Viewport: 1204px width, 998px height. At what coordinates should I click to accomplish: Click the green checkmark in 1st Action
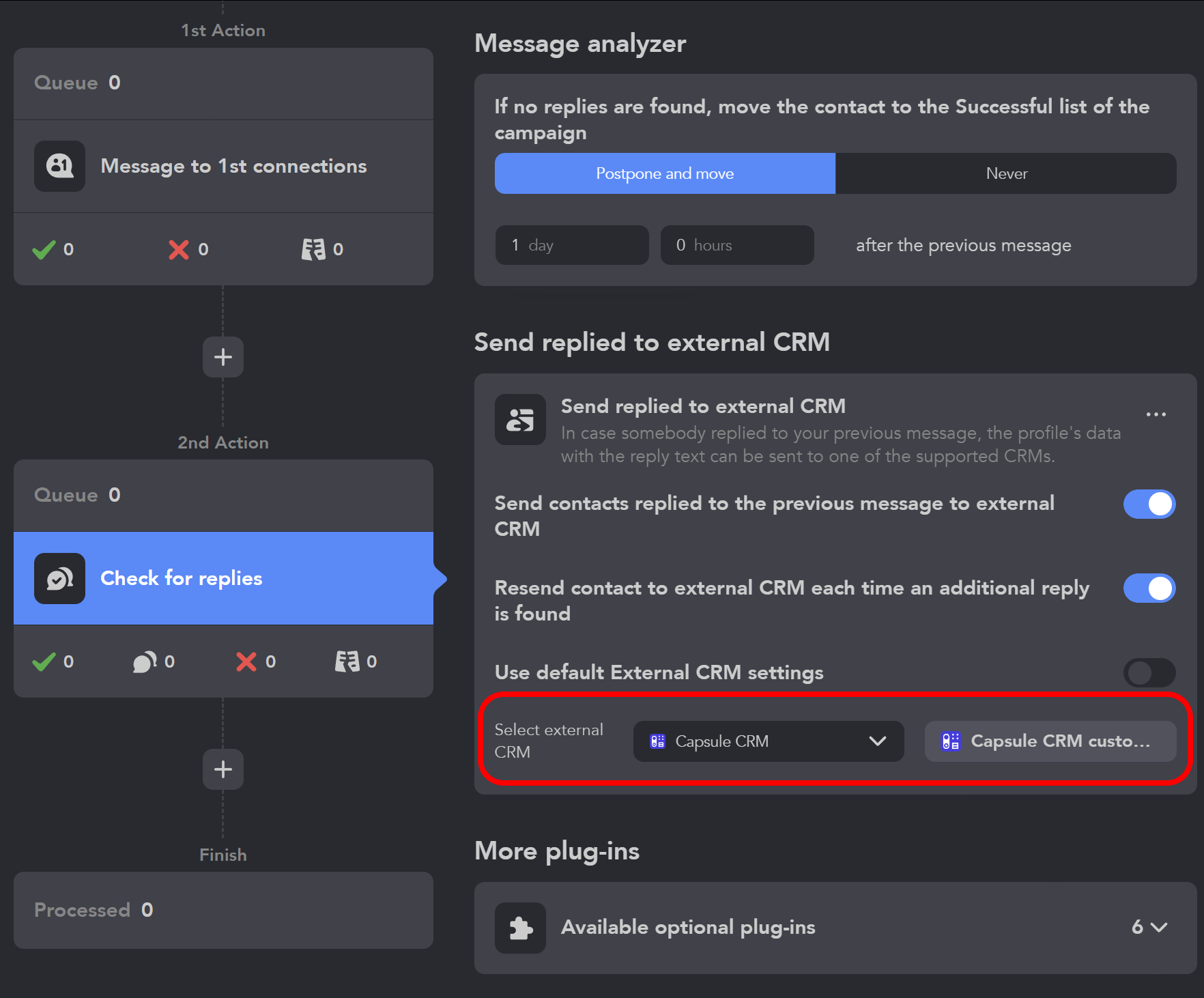point(44,250)
